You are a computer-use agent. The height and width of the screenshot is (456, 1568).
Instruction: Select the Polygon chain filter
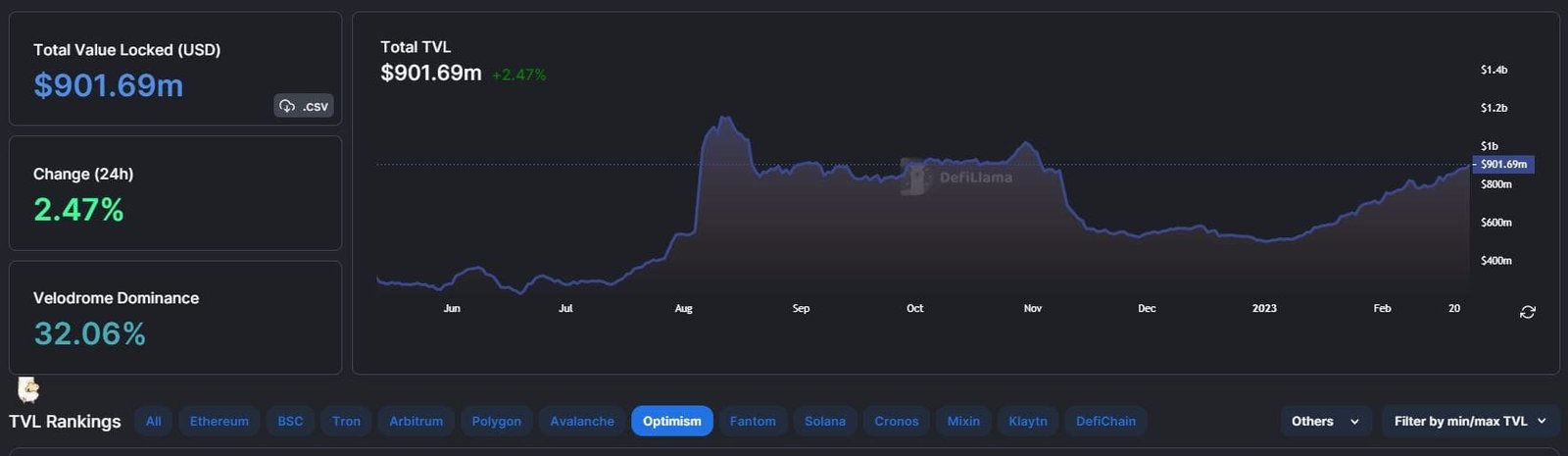click(x=496, y=421)
